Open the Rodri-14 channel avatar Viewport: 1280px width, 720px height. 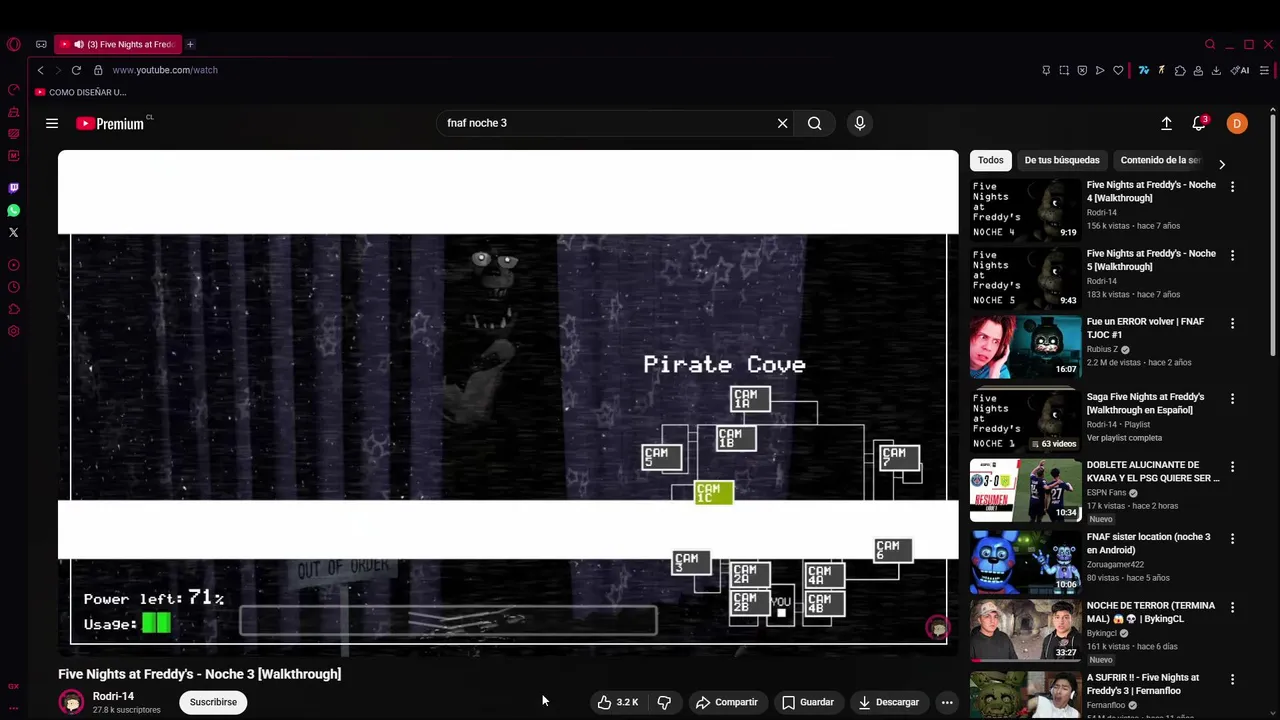(x=71, y=702)
